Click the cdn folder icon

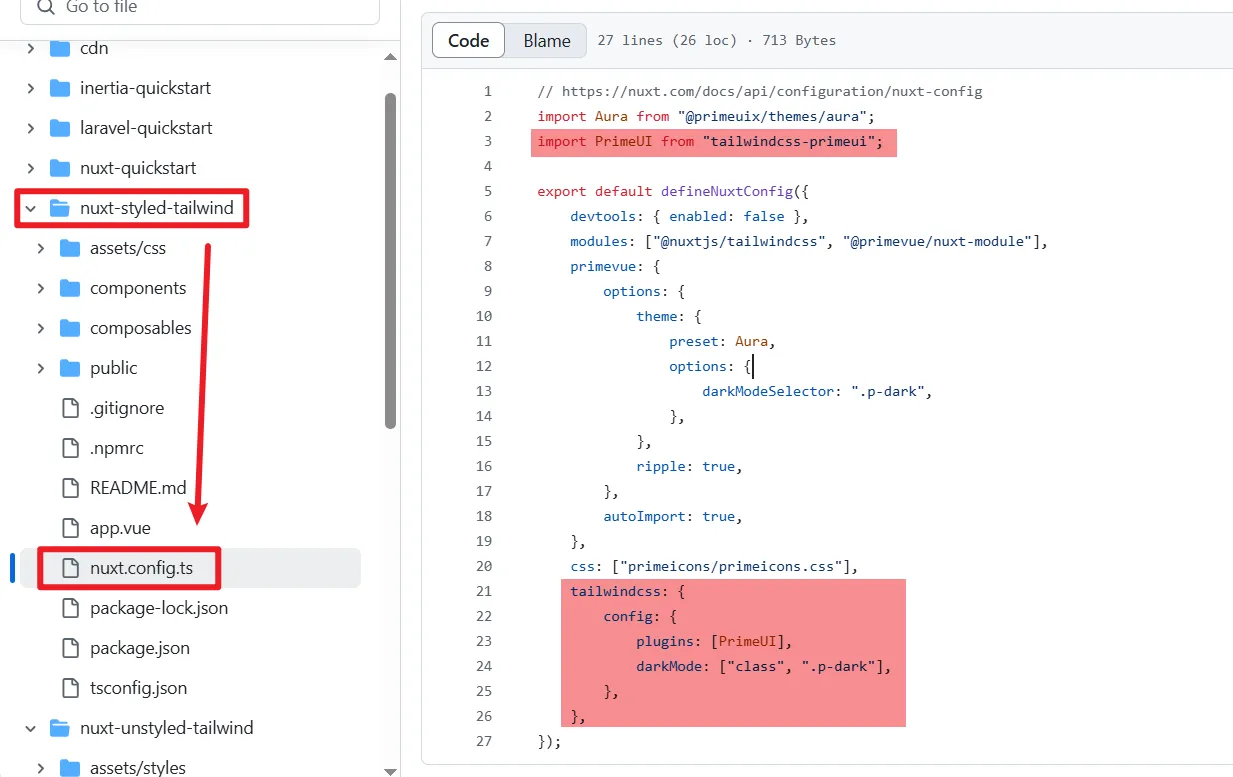click(60, 48)
